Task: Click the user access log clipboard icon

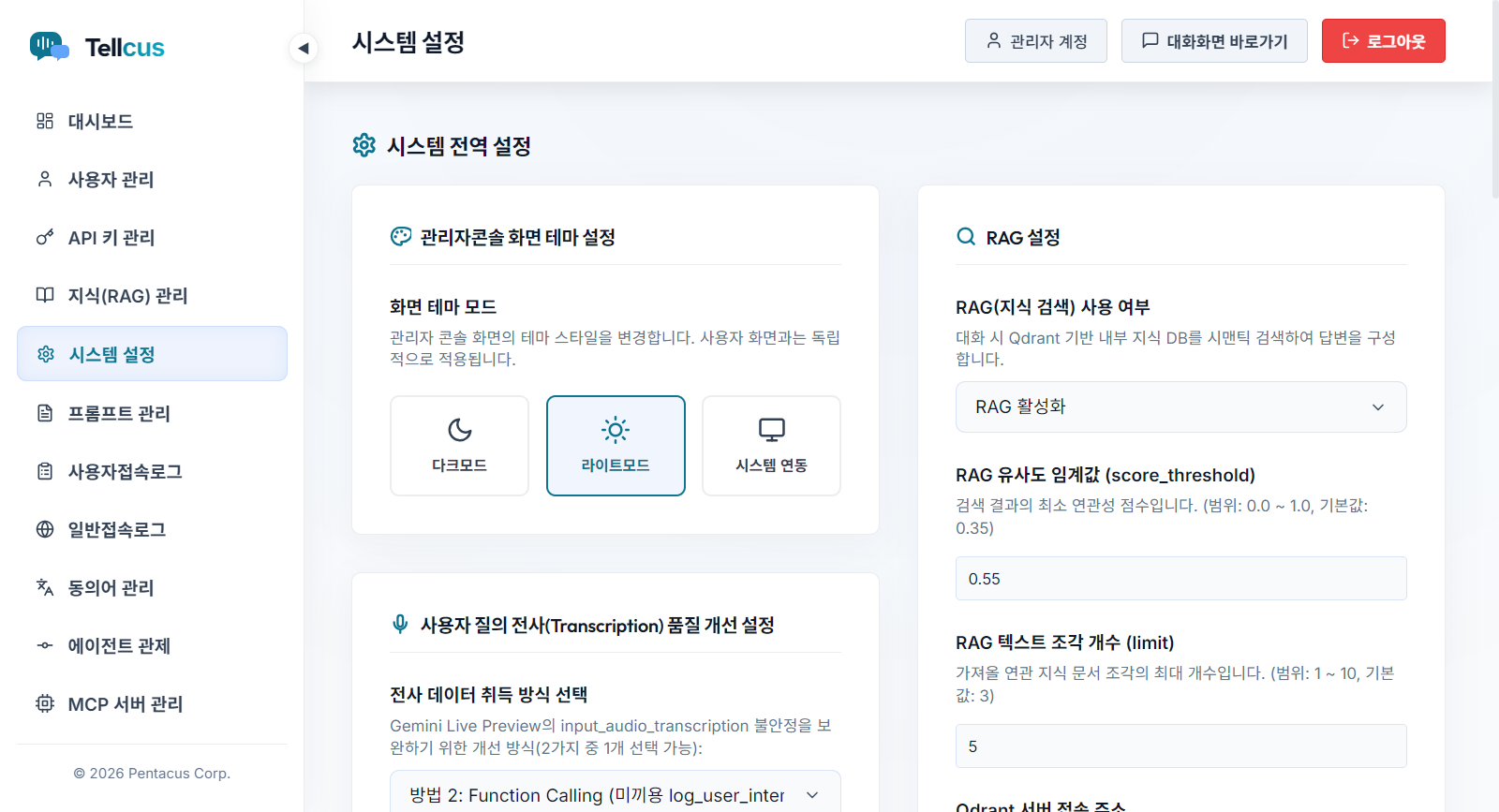Action: 45,471
